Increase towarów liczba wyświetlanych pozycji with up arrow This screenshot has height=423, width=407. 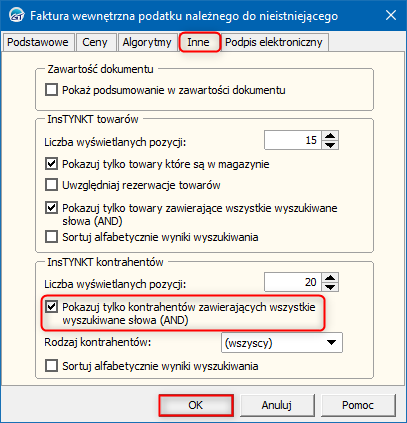[x=330, y=135]
